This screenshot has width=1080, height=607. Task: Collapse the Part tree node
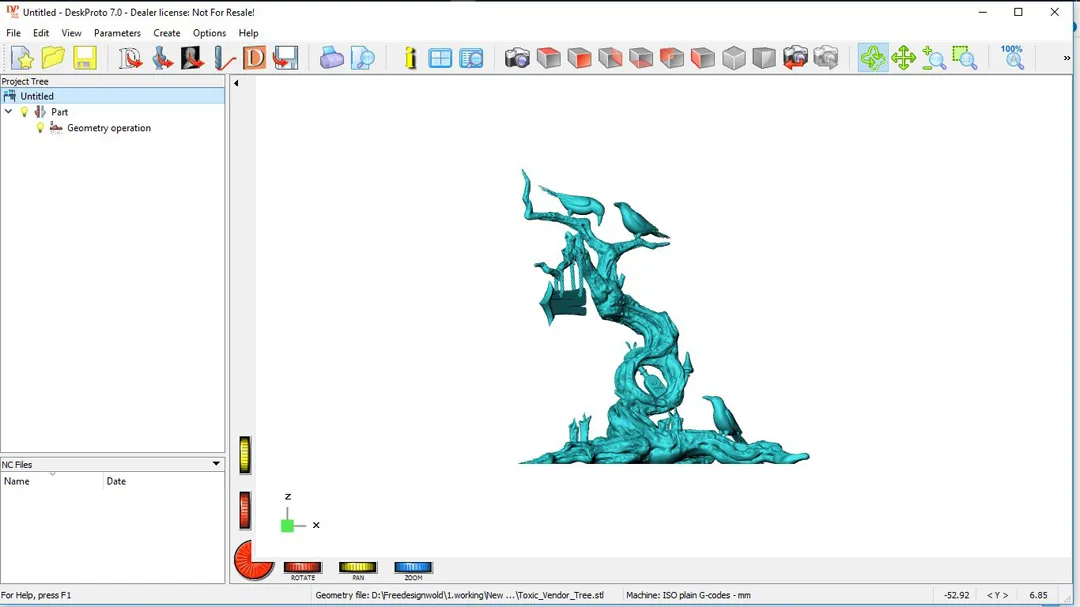[x=9, y=112]
